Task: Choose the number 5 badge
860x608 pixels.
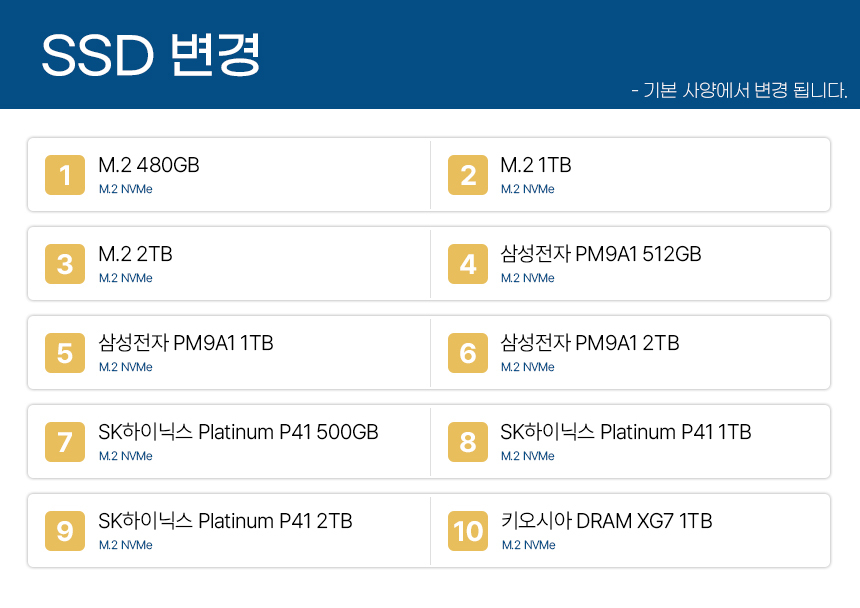Action: point(65,353)
